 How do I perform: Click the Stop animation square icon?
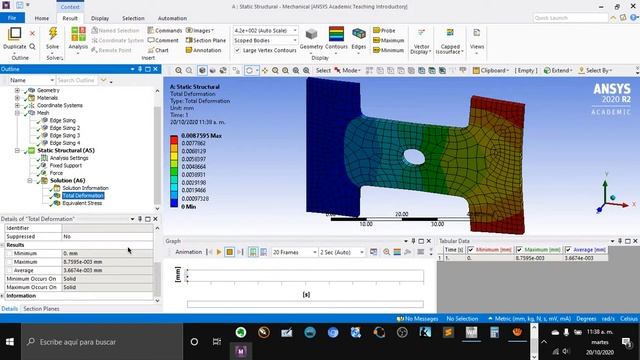[x=229, y=252]
